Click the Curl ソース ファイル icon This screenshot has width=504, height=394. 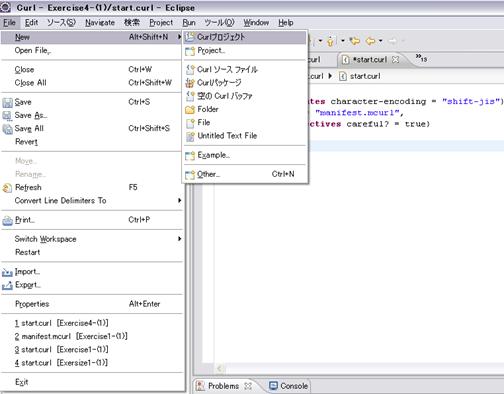coord(190,70)
